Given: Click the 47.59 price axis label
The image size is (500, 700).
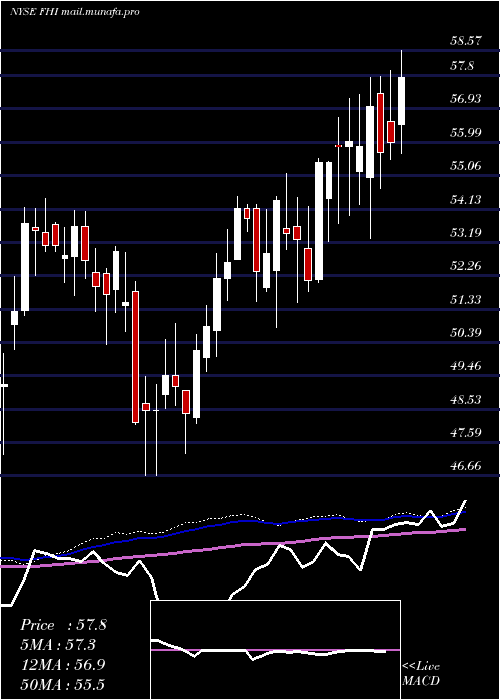Looking at the screenshot, I should (465, 433).
